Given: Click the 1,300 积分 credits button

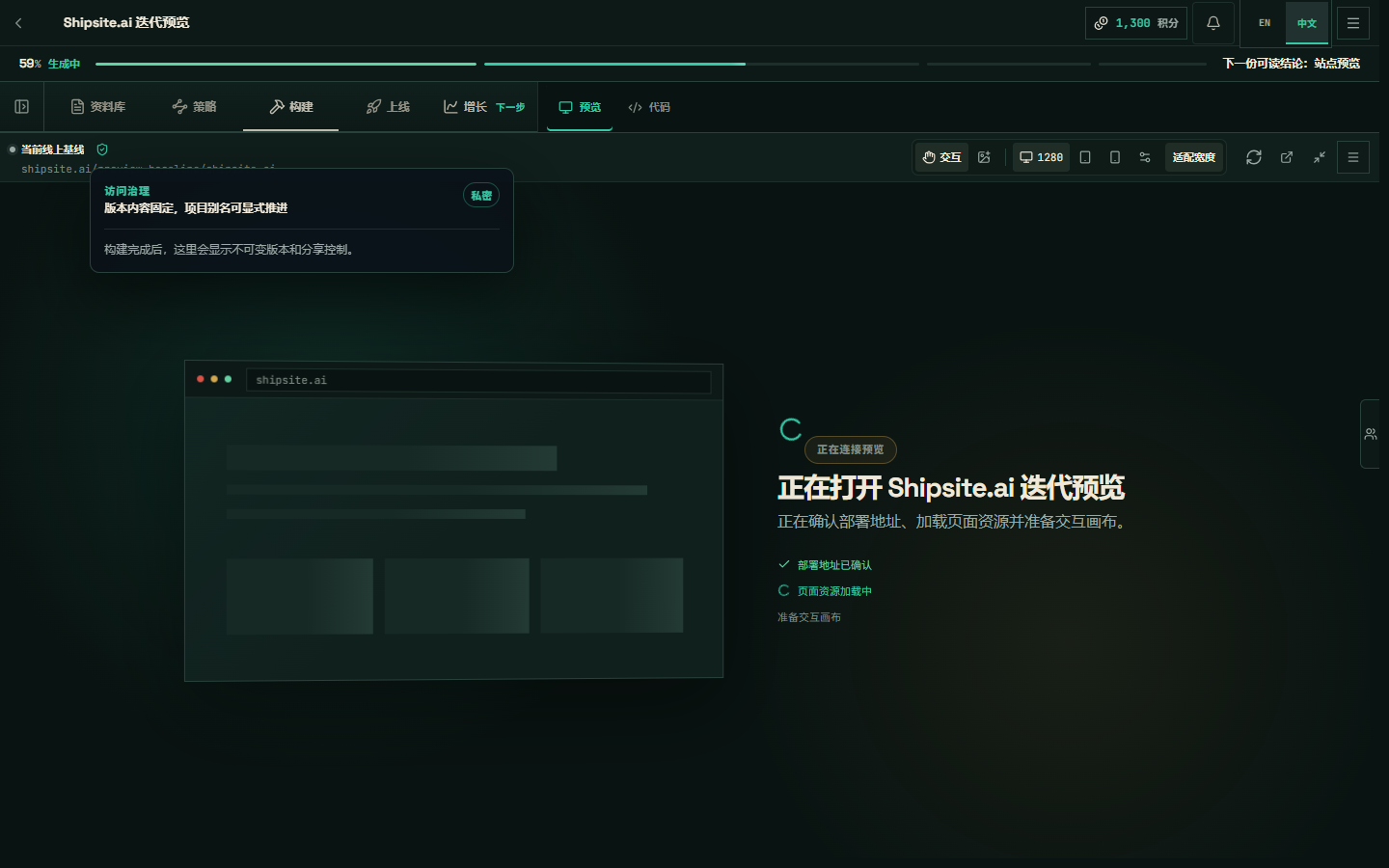Looking at the screenshot, I should (x=1136, y=23).
